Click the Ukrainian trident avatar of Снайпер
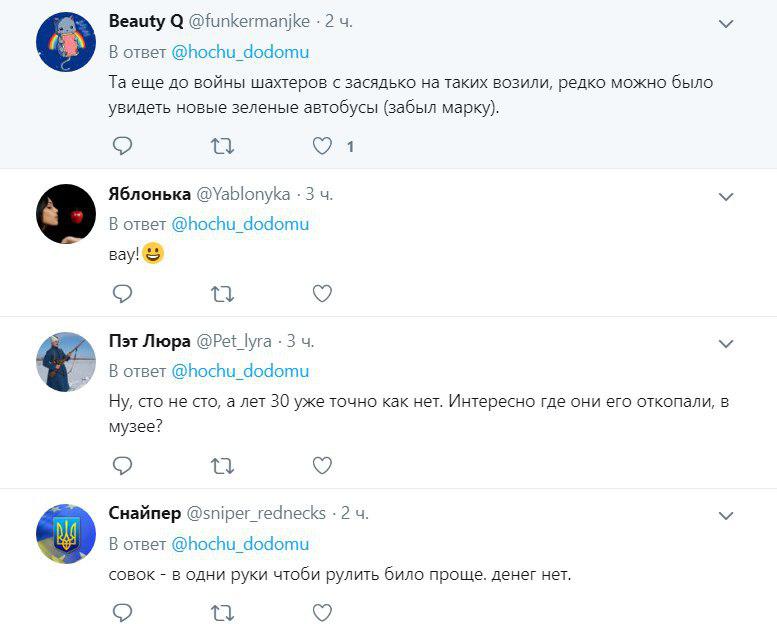Screen dimensions: 777x624 (66, 533)
